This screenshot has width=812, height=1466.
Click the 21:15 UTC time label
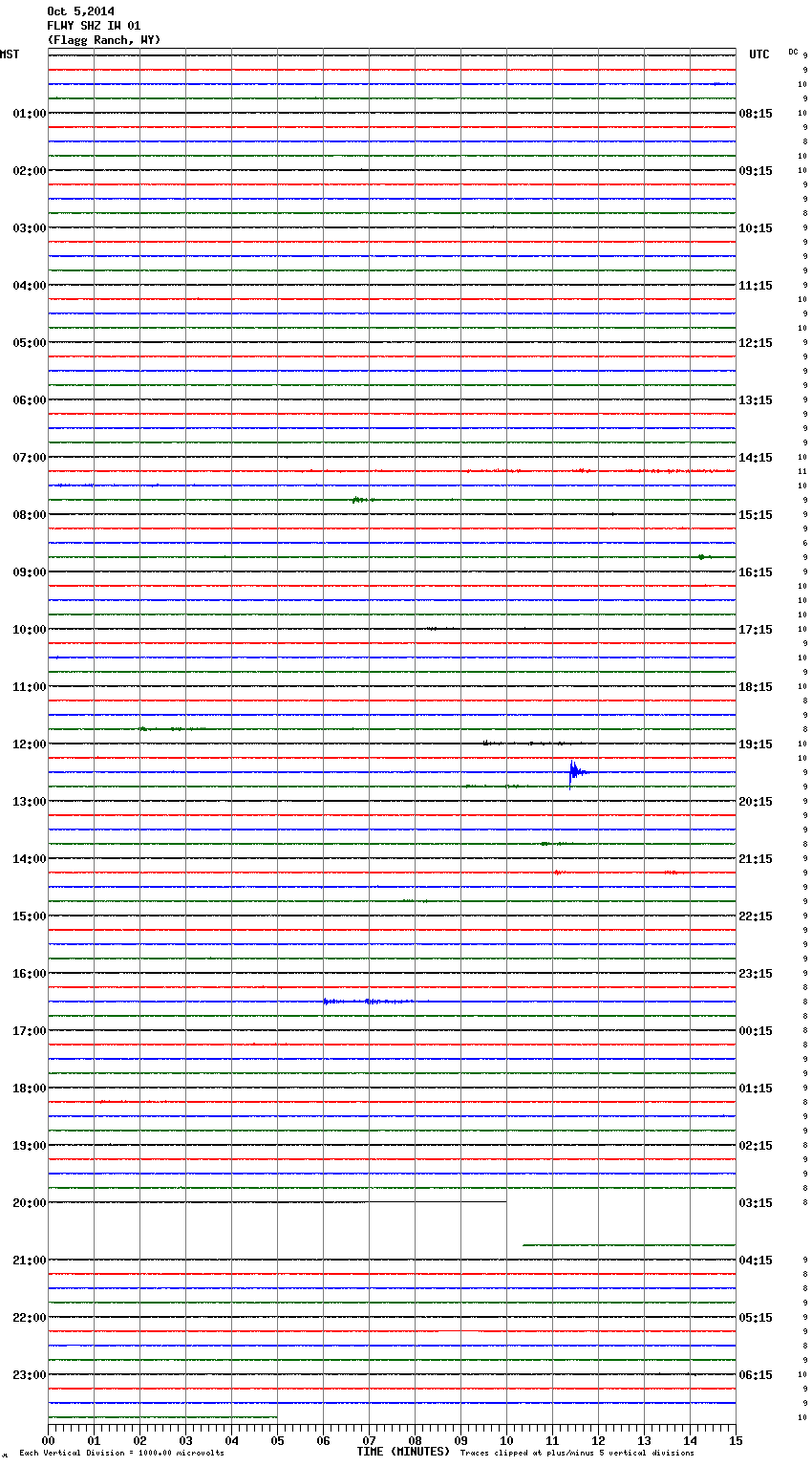(756, 859)
